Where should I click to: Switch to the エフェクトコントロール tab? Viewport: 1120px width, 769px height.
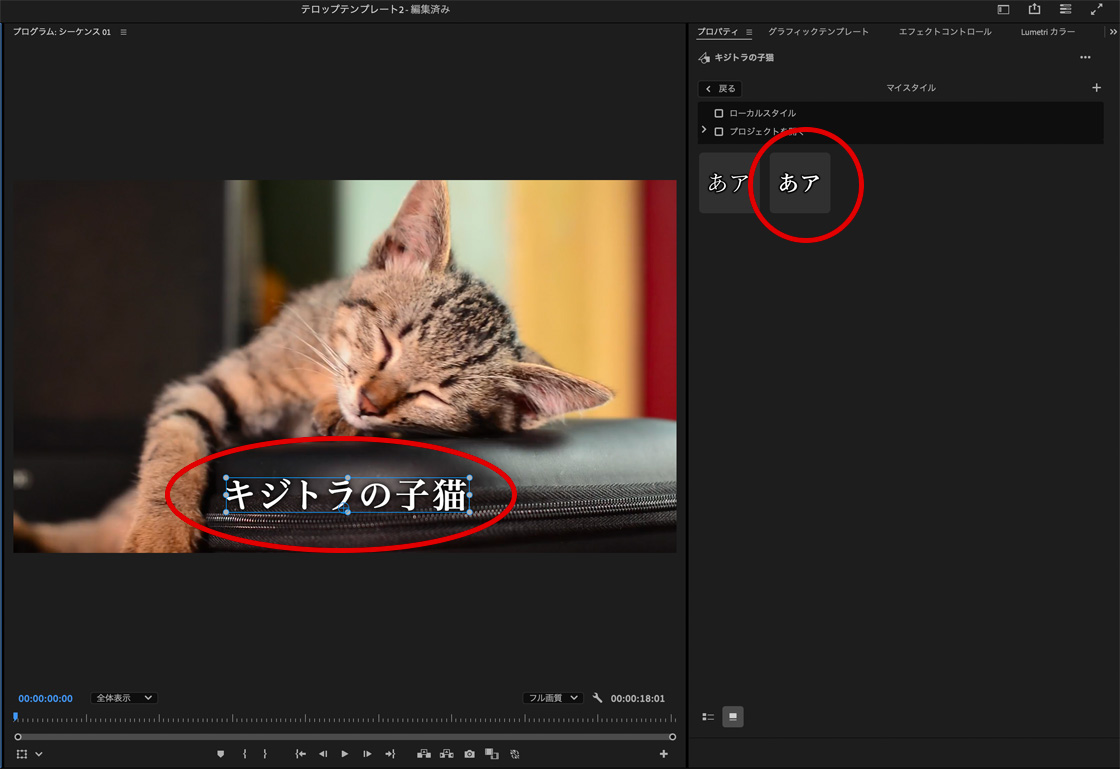click(945, 32)
